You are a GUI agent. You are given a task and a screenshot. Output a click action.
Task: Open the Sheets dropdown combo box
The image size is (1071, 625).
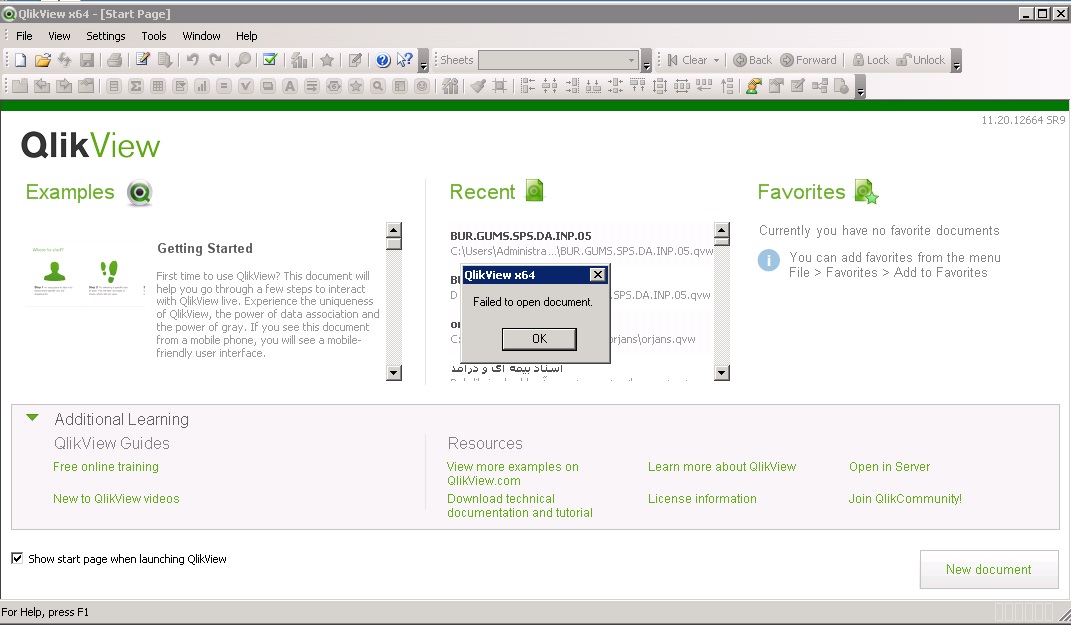point(558,60)
